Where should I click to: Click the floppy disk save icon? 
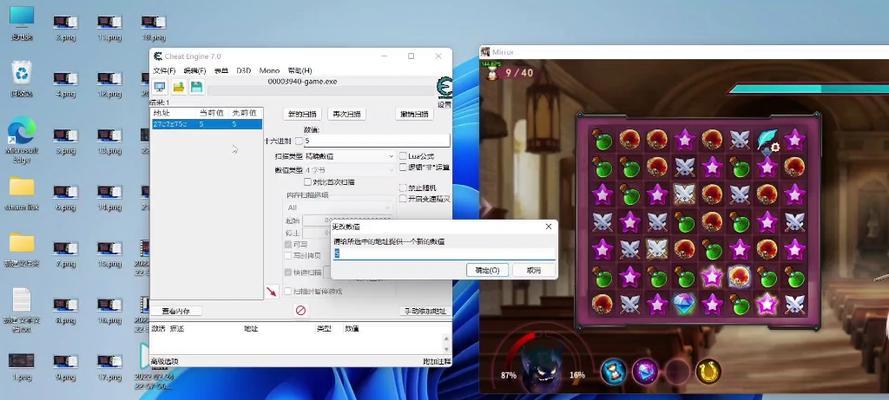[197, 87]
